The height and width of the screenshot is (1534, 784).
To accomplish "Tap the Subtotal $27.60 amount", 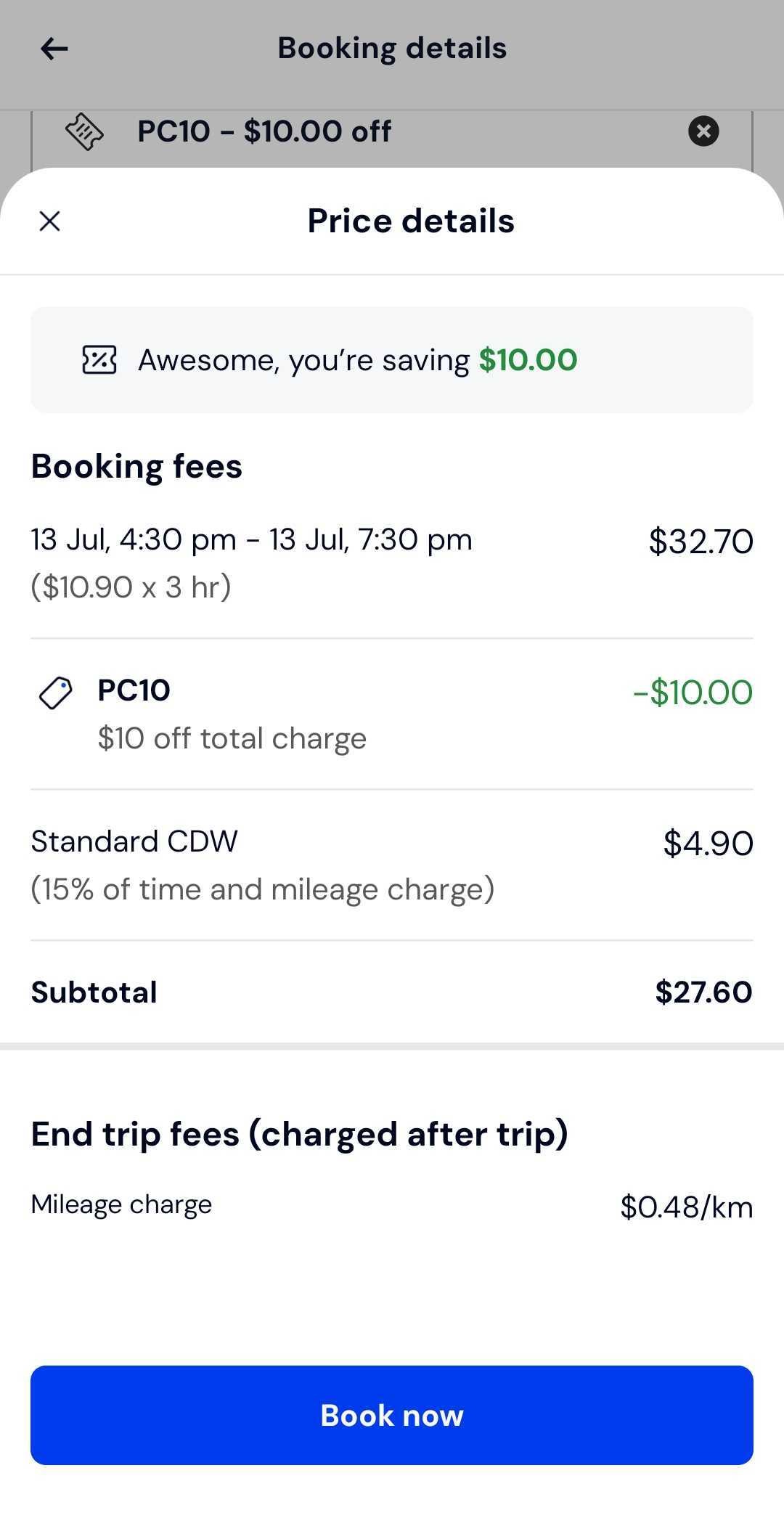I will tap(703, 992).
